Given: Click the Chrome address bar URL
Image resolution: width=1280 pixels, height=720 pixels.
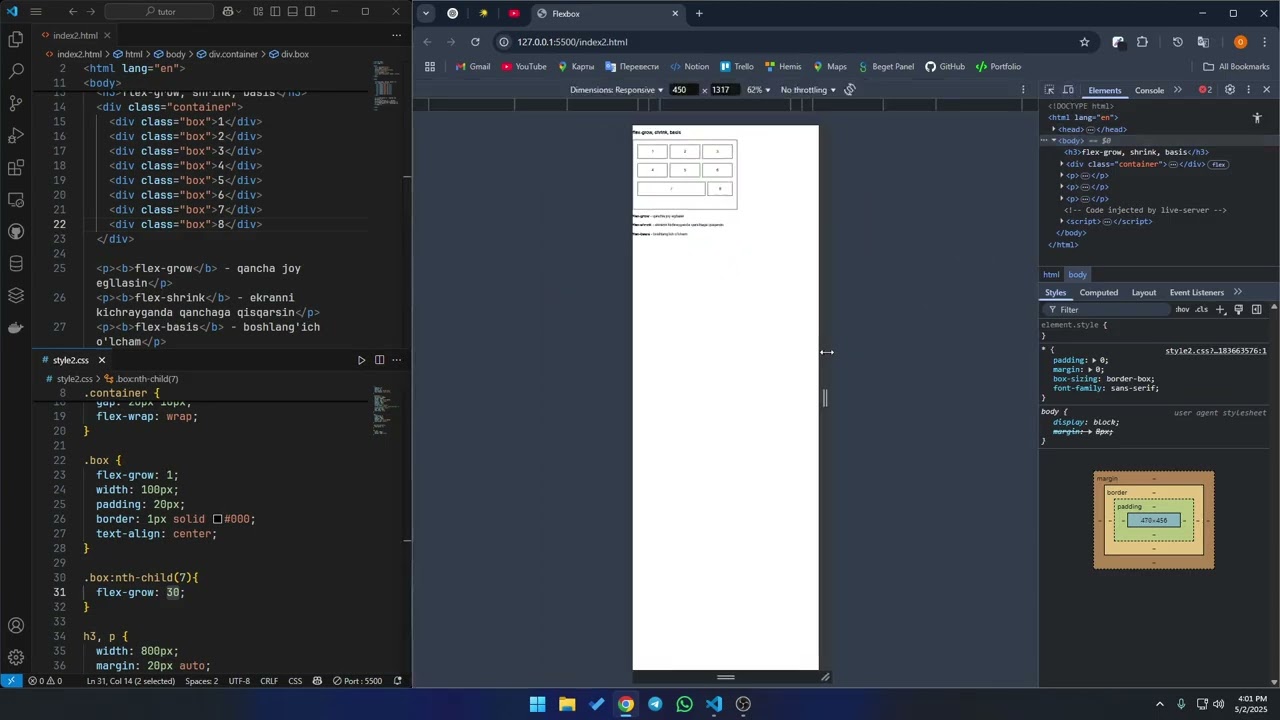Looking at the screenshot, I should coord(572,42).
